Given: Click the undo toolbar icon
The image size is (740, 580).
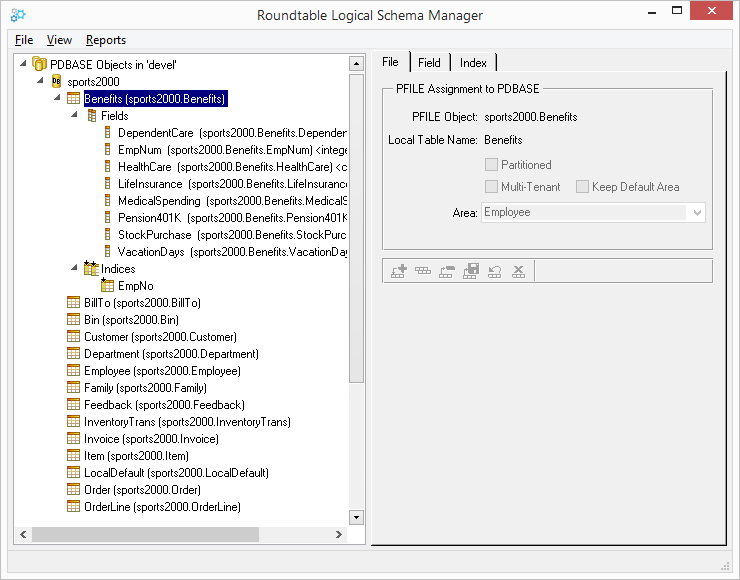Looking at the screenshot, I should click(x=495, y=271).
